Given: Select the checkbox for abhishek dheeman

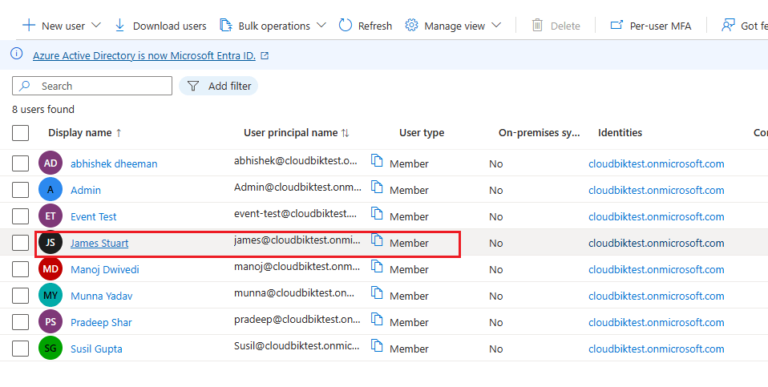Looking at the screenshot, I should click(21, 163).
